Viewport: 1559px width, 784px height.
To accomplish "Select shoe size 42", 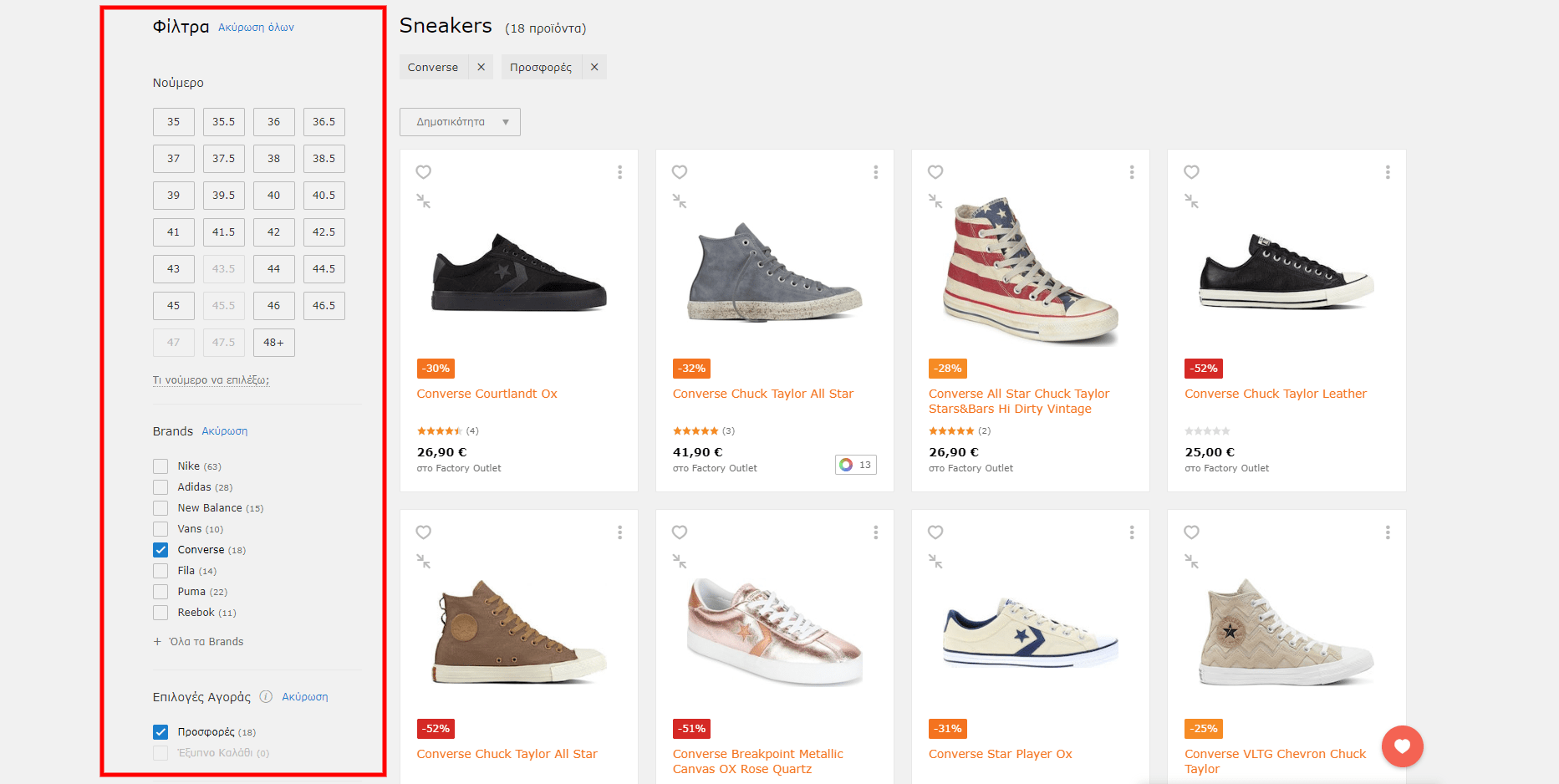I will [x=274, y=232].
